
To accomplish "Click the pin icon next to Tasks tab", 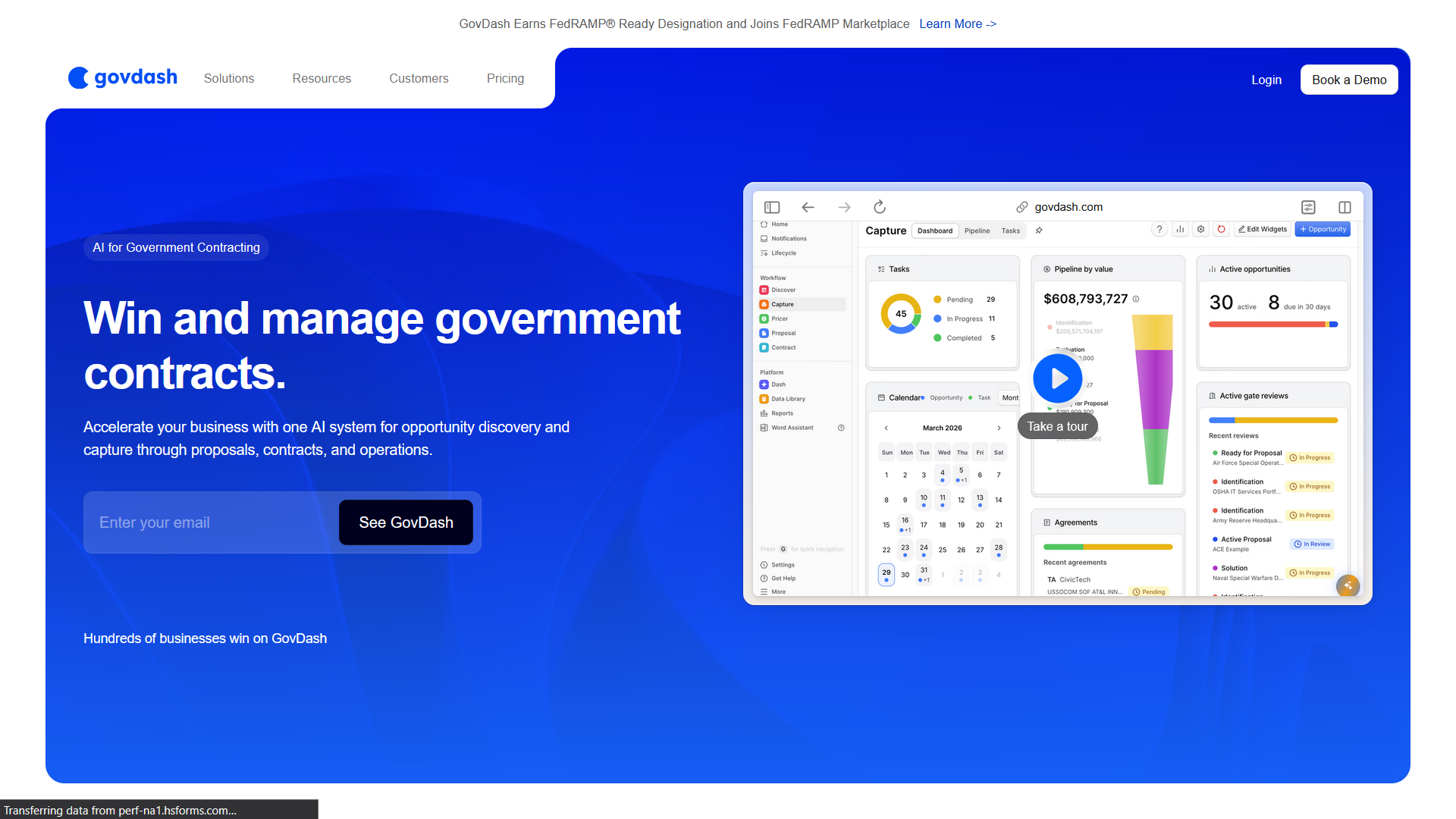I will 1039,231.
